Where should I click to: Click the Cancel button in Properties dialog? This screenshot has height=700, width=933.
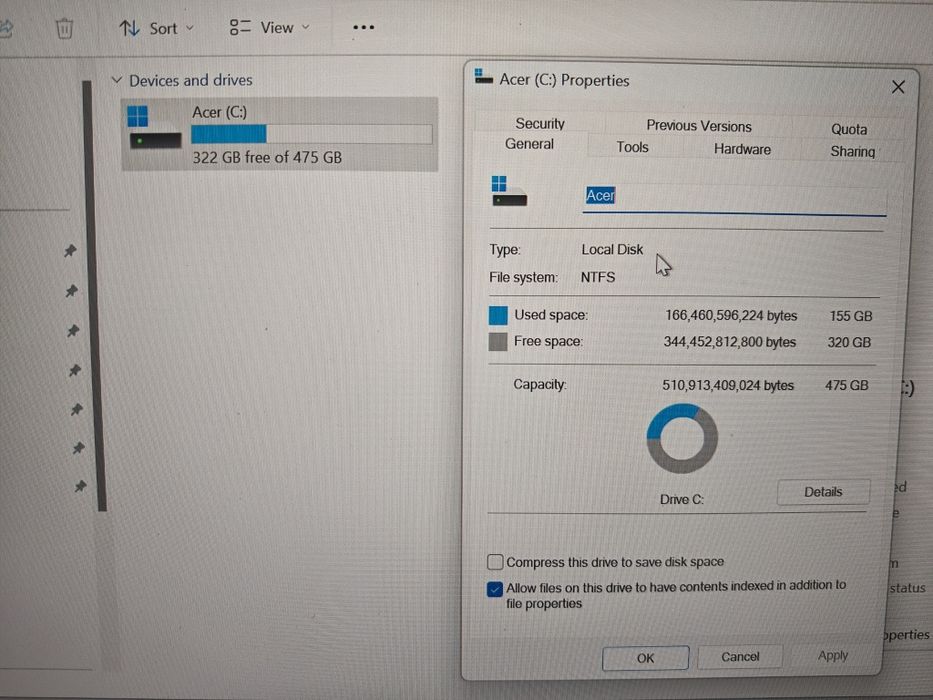point(740,657)
